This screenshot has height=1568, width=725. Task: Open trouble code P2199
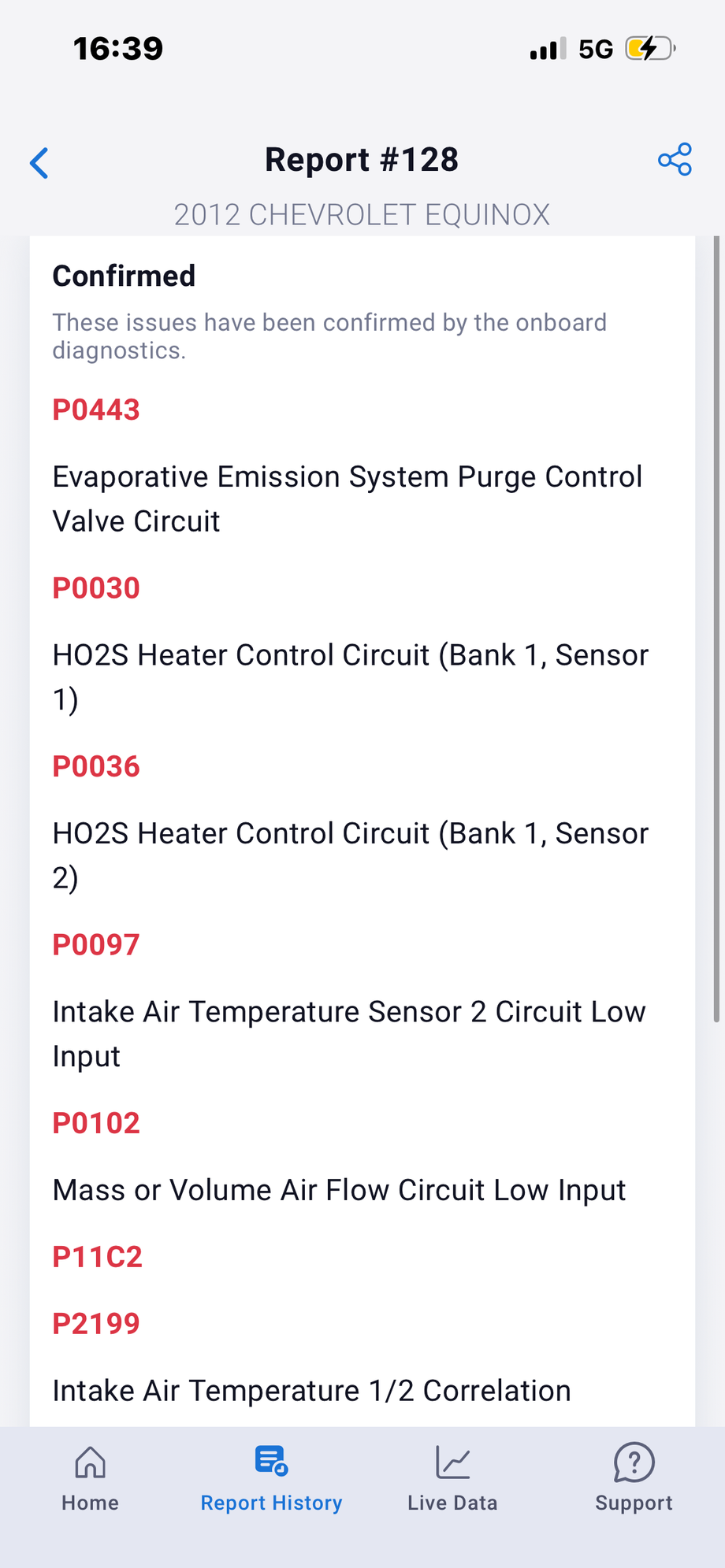point(96,1324)
